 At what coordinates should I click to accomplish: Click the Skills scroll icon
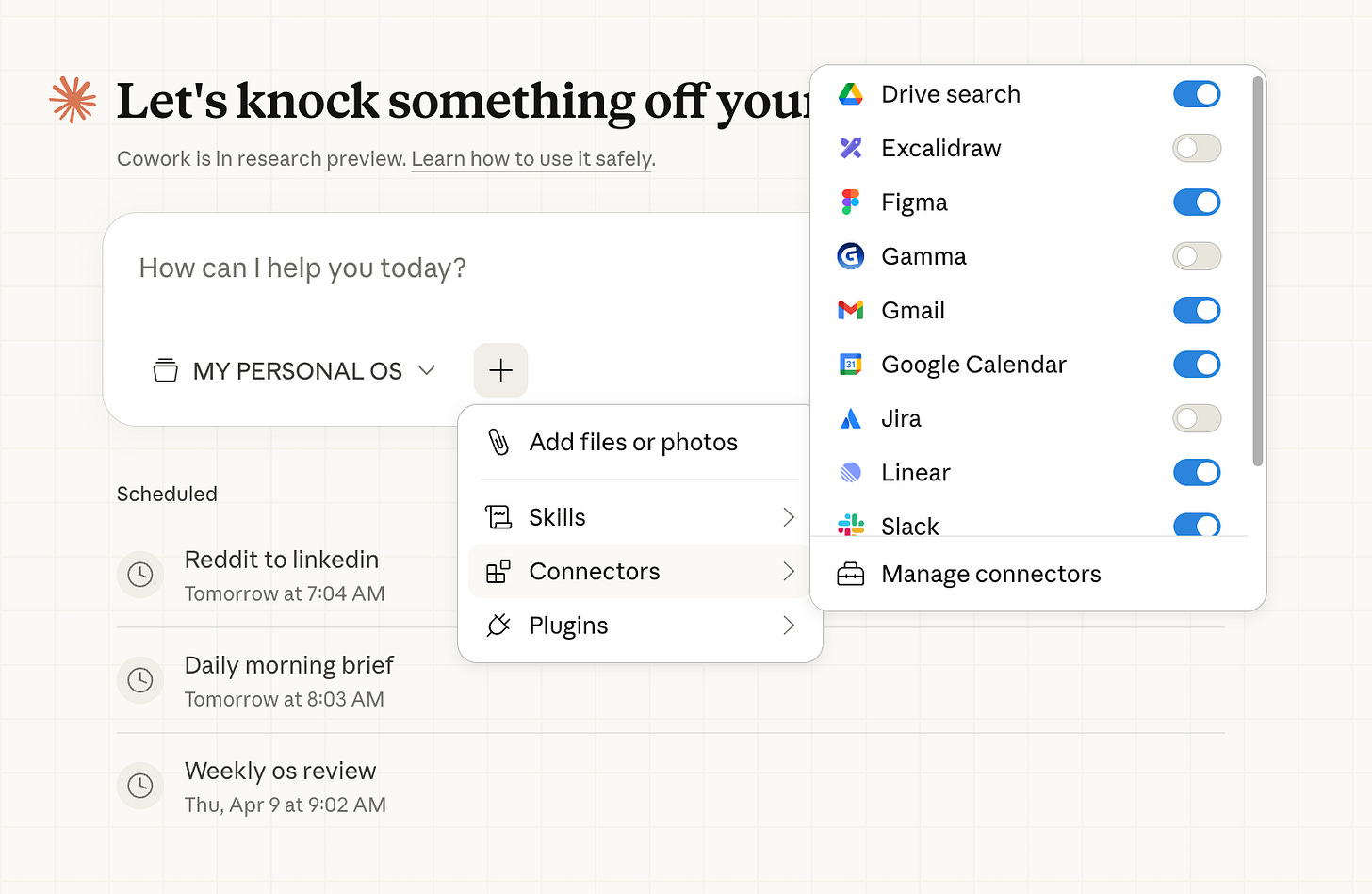point(498,517)
